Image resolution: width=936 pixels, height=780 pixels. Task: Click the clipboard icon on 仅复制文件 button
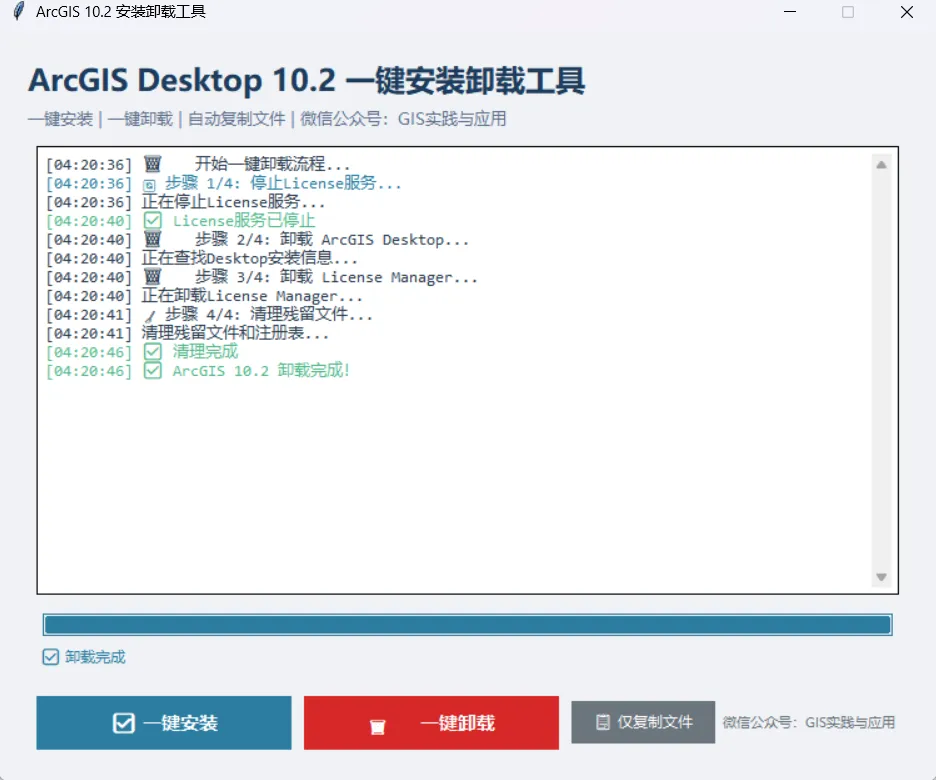pyautogui.click(x=603, y=722)
